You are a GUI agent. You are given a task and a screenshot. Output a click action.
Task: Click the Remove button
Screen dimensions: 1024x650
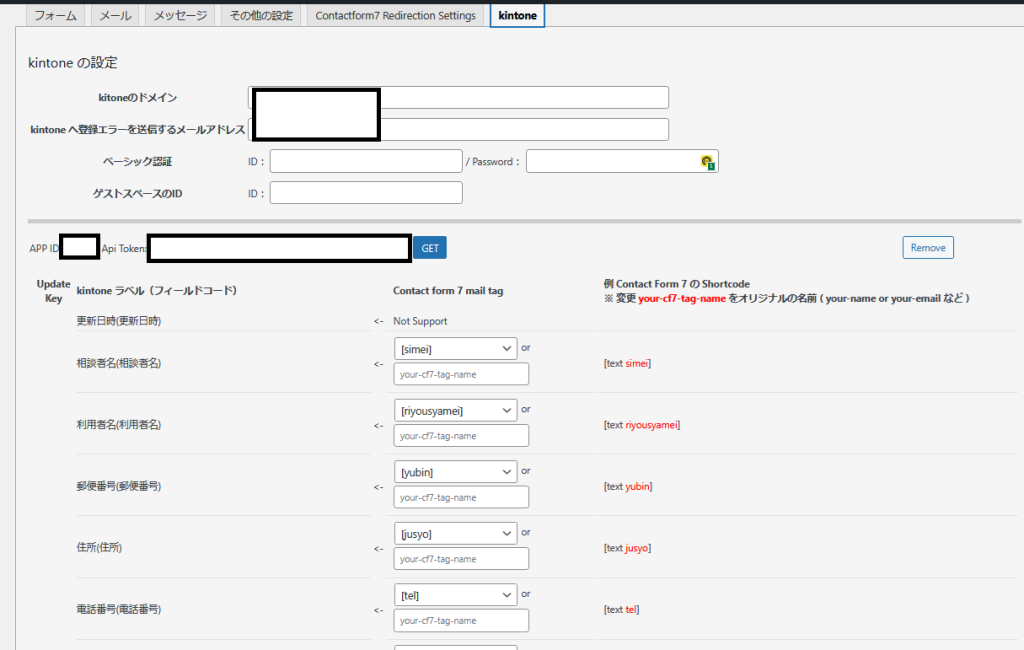tap(927, 248)
